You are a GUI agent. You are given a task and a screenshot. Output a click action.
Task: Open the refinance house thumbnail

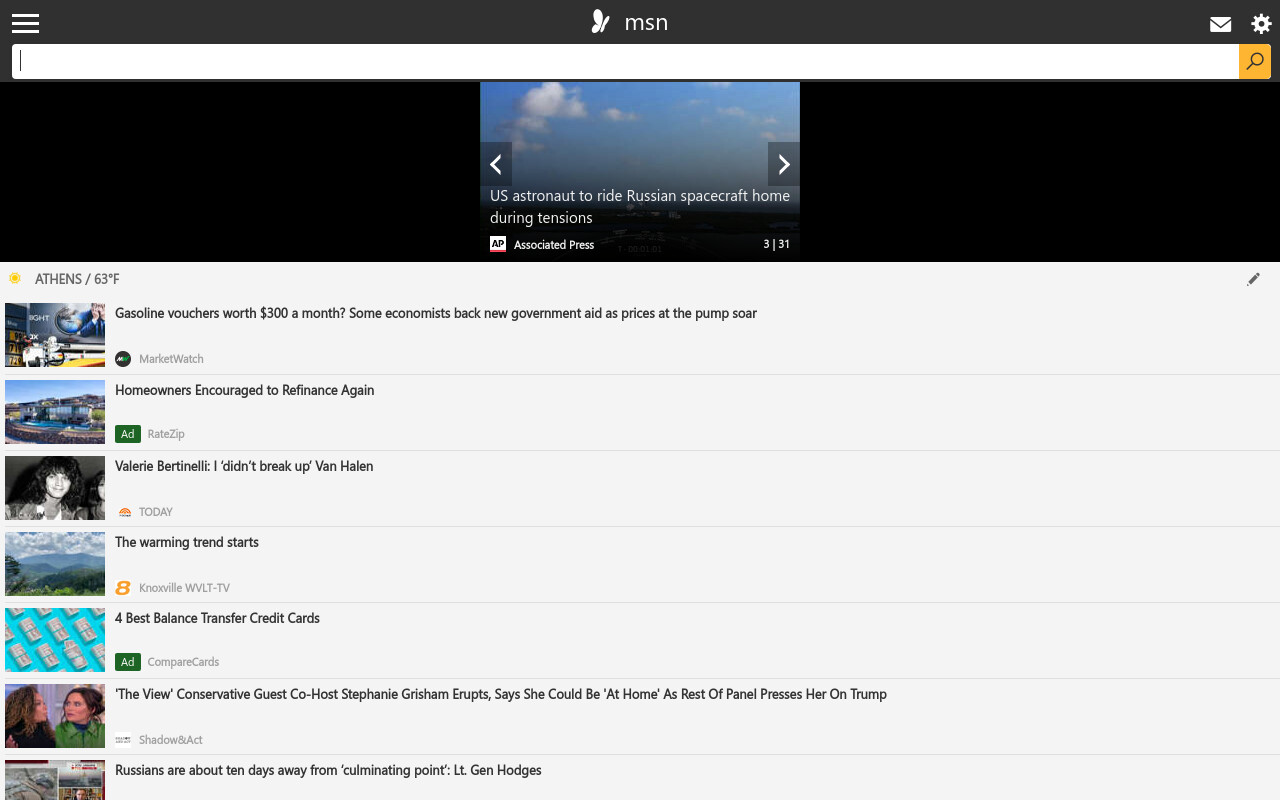(55, 412)
